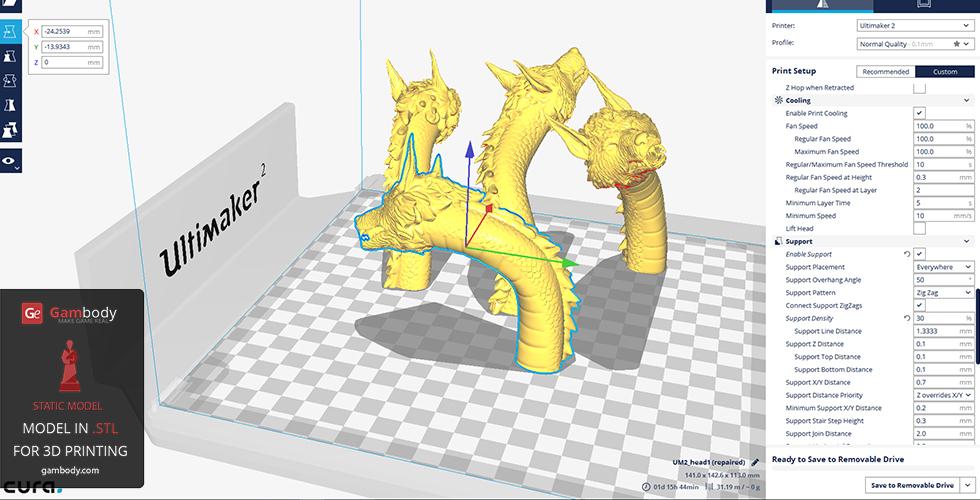Viewport: 980px width, 500px height.
Task: Disable the Enable Print Cooling checkbox
Action: 919,113
